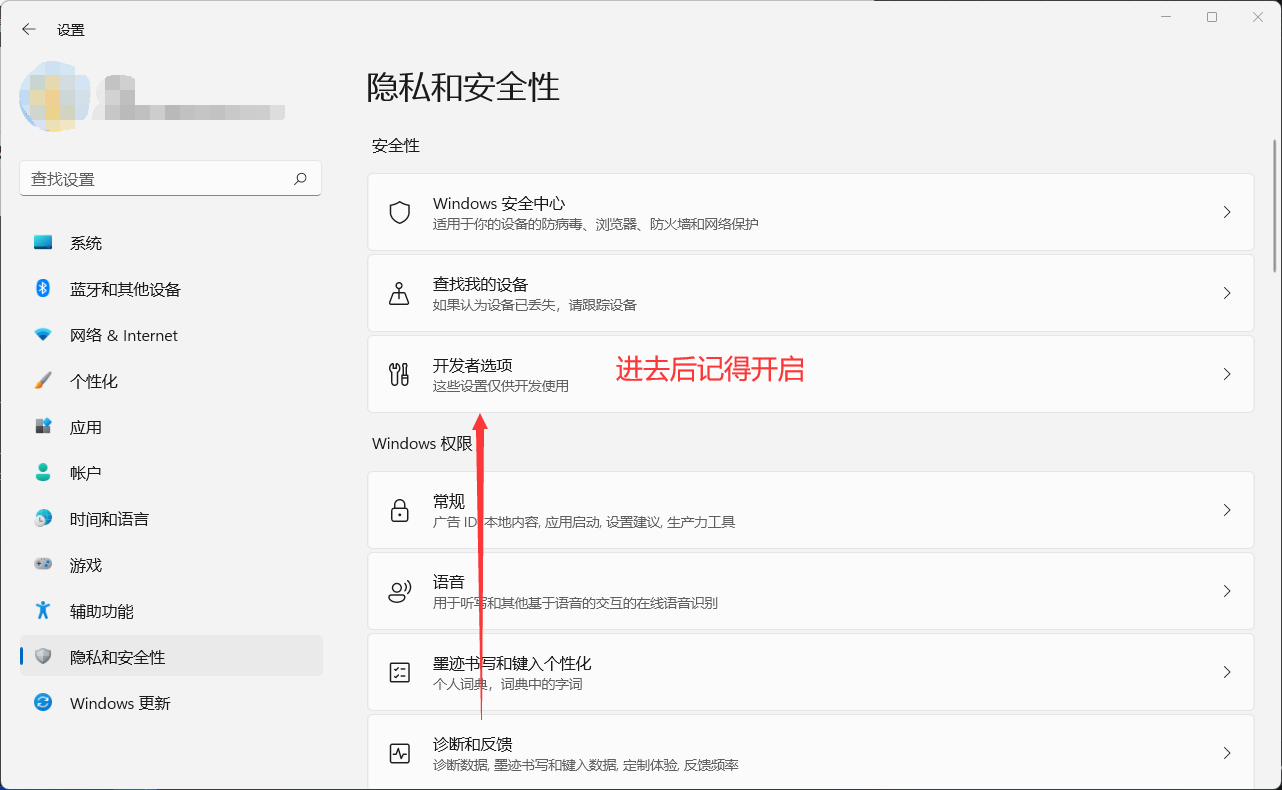
Task: Open 常规 using its right chevron
Action: [1227, 510]
